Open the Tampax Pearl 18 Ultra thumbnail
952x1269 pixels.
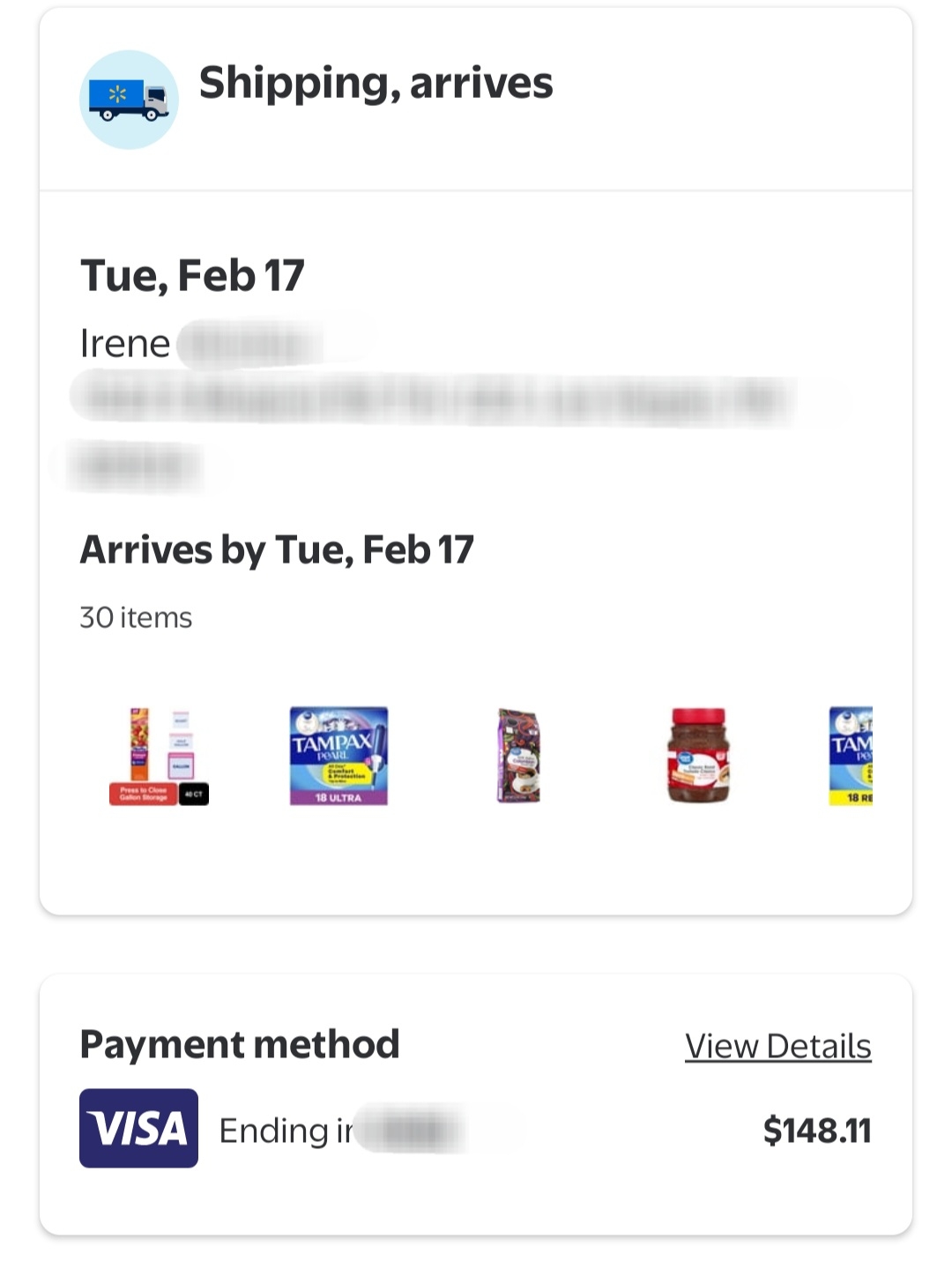pos(338,756)
